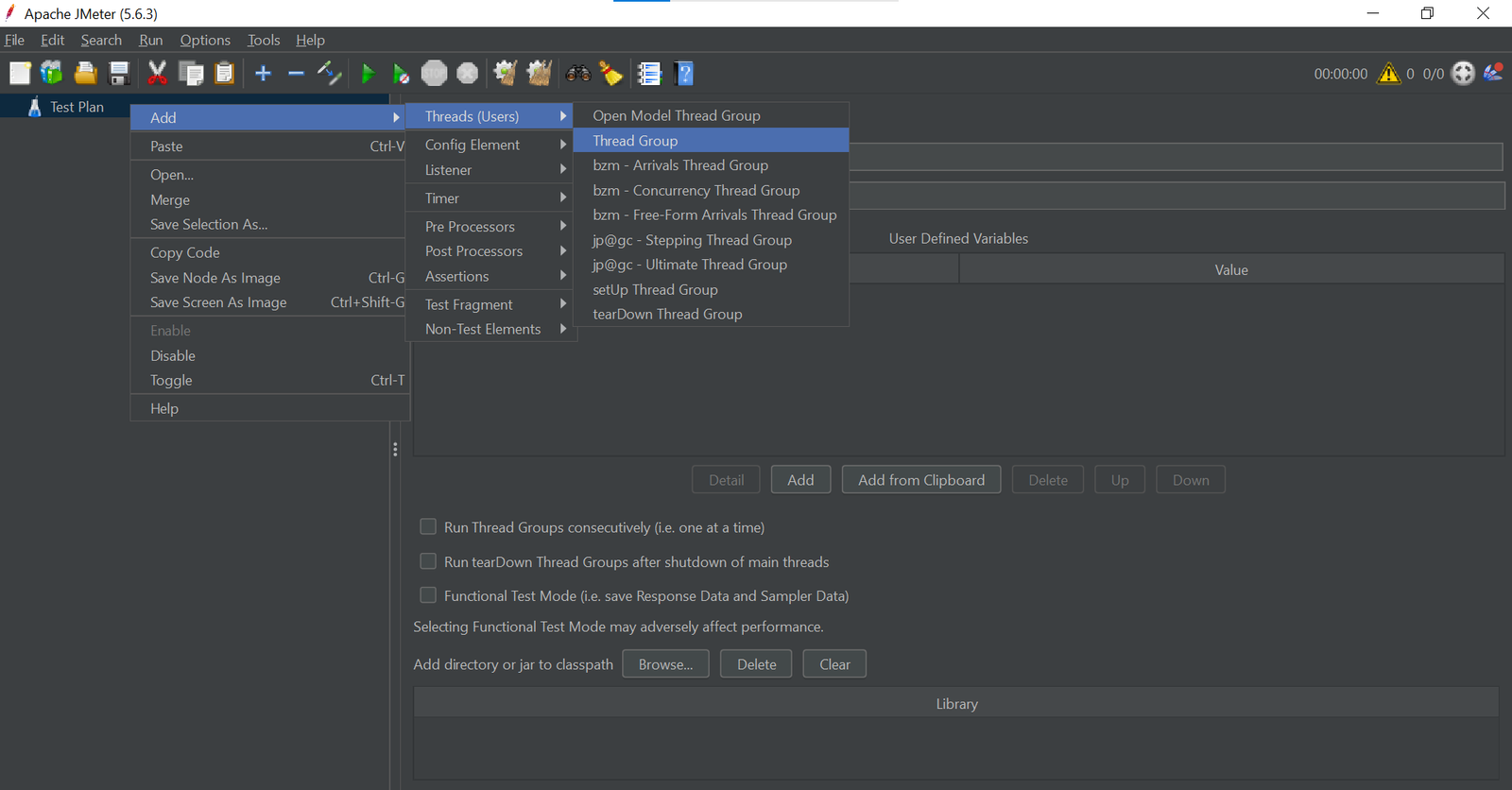Image resolution: width=1512 pixels, height=790 pixels.
Task: Click the Function Helper list icon
Action: [x=649, y=73]
